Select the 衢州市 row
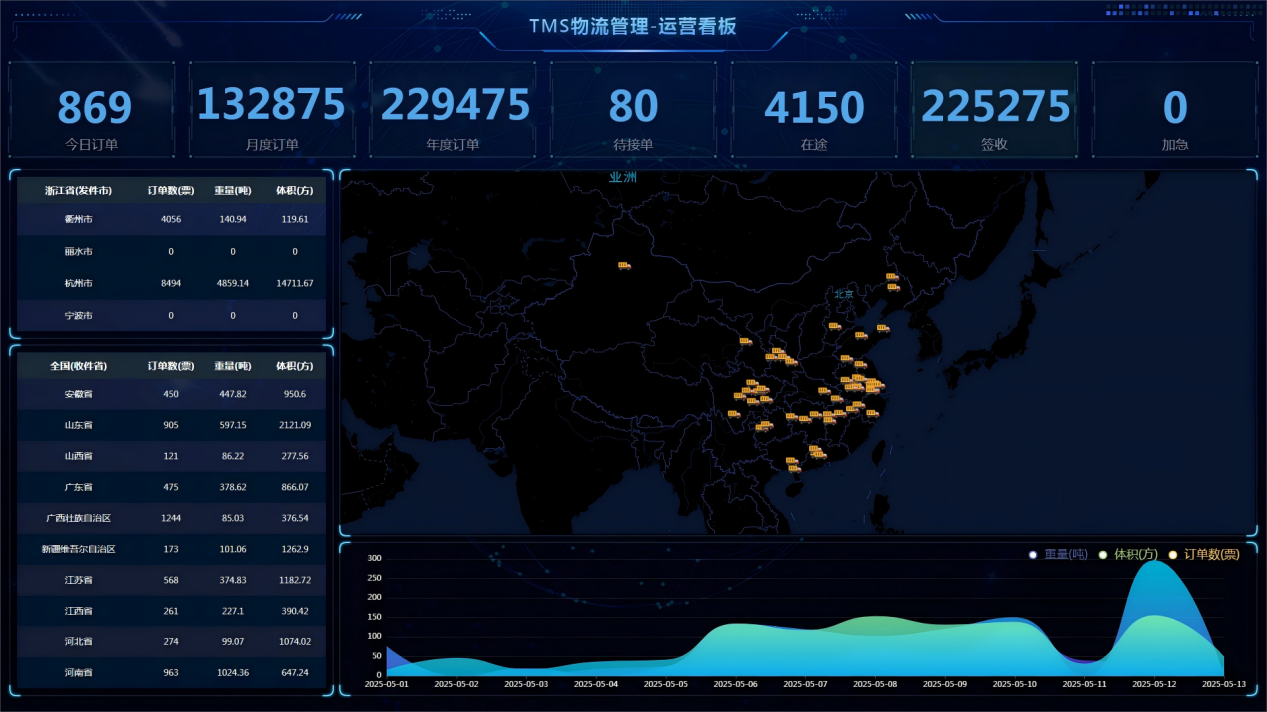Image resolution: width=1267 pixels, height=712 pixels. tap(171, 219)
